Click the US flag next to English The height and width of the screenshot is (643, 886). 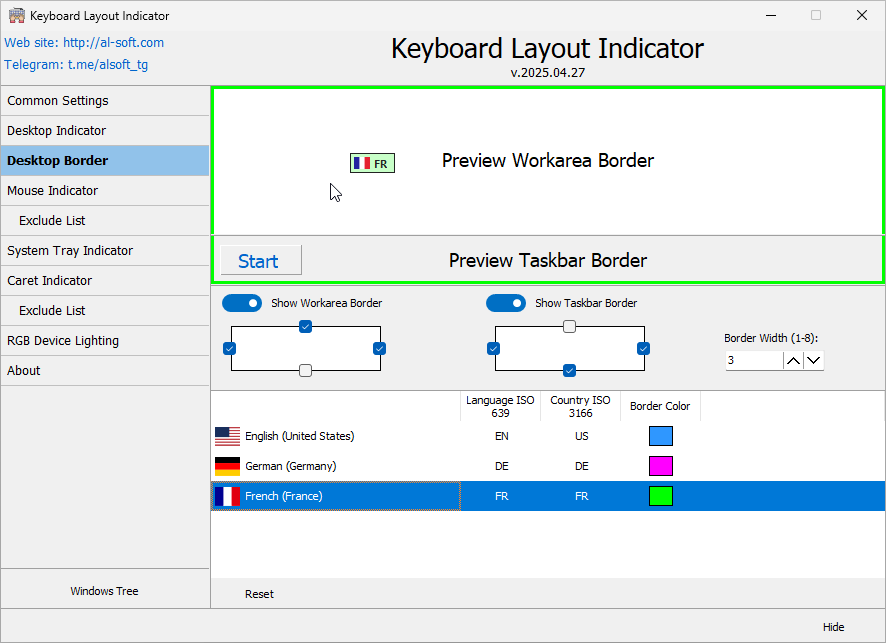pos(227,435)
